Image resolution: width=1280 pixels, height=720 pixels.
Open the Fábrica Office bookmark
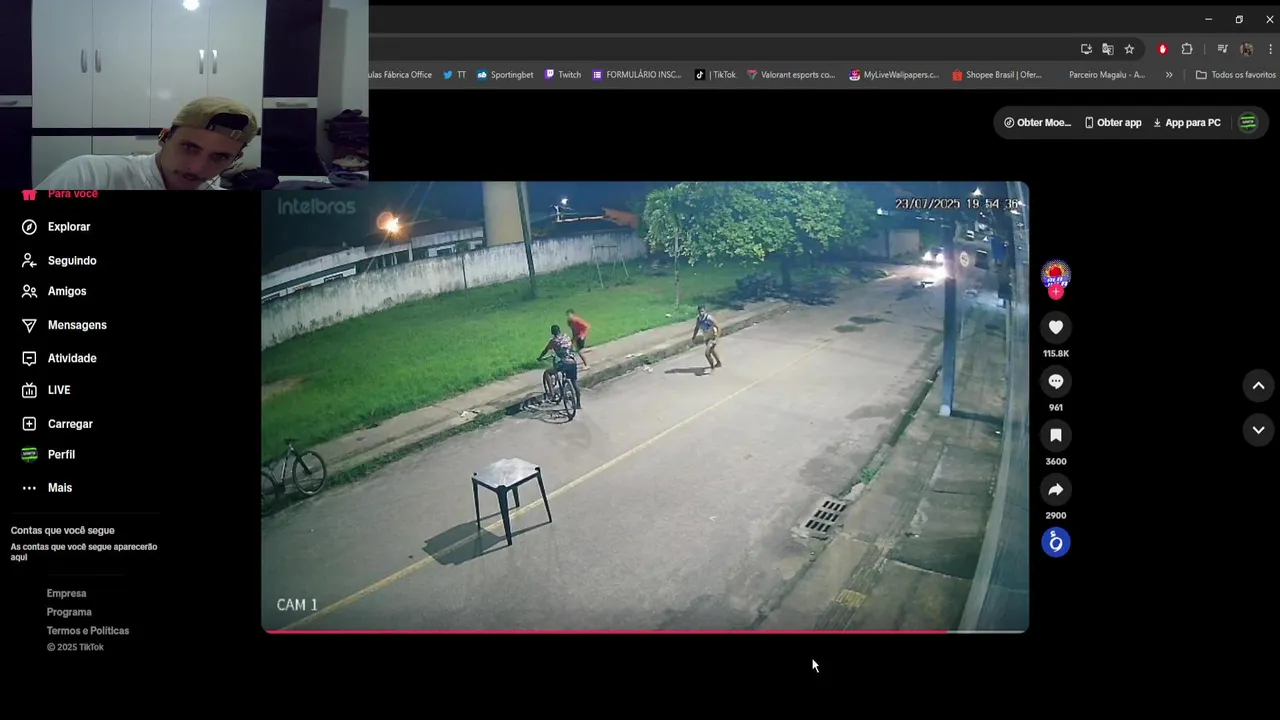click(401, 75)
